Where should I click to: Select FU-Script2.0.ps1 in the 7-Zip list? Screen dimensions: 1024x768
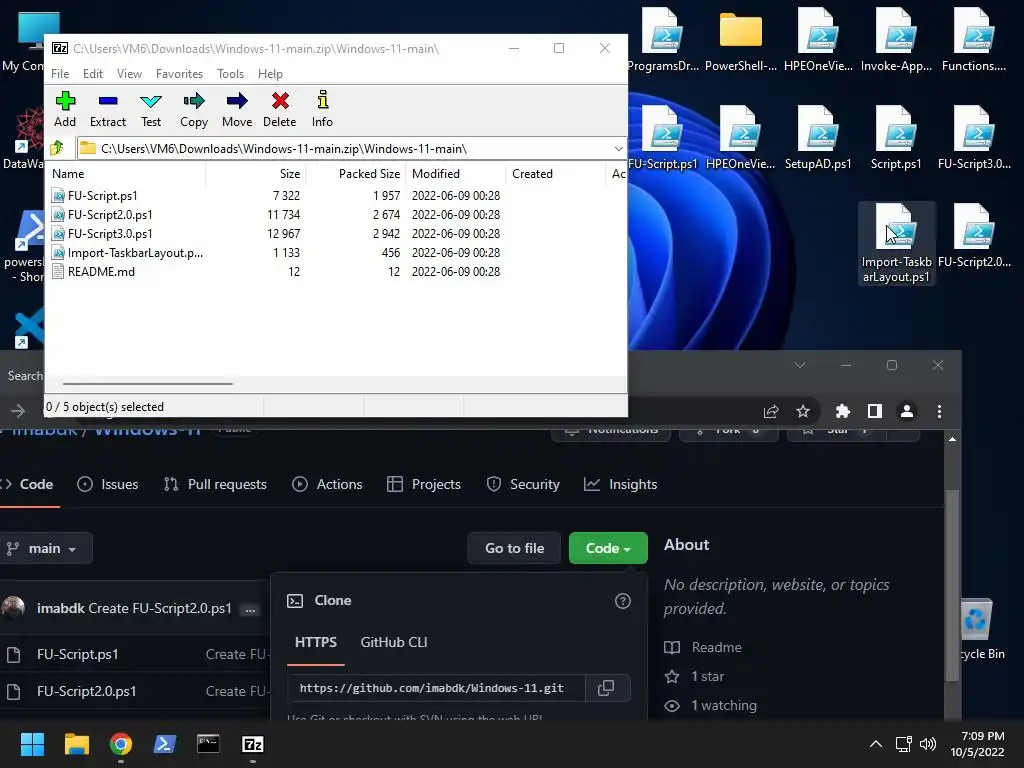(x=110, y=215)
